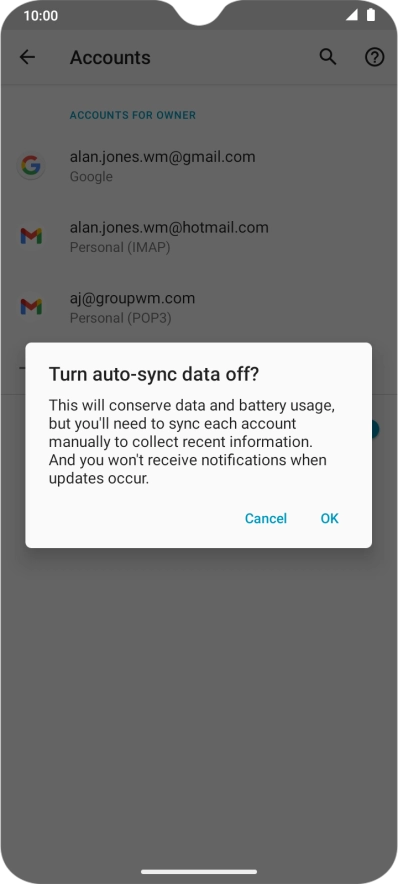Tap the back arrow icon

[x=27, y=57]
